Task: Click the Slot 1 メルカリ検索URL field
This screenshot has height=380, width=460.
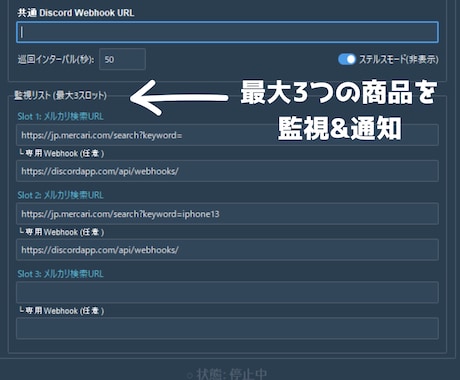Action: pyautogui.click(x=227, y=135)
